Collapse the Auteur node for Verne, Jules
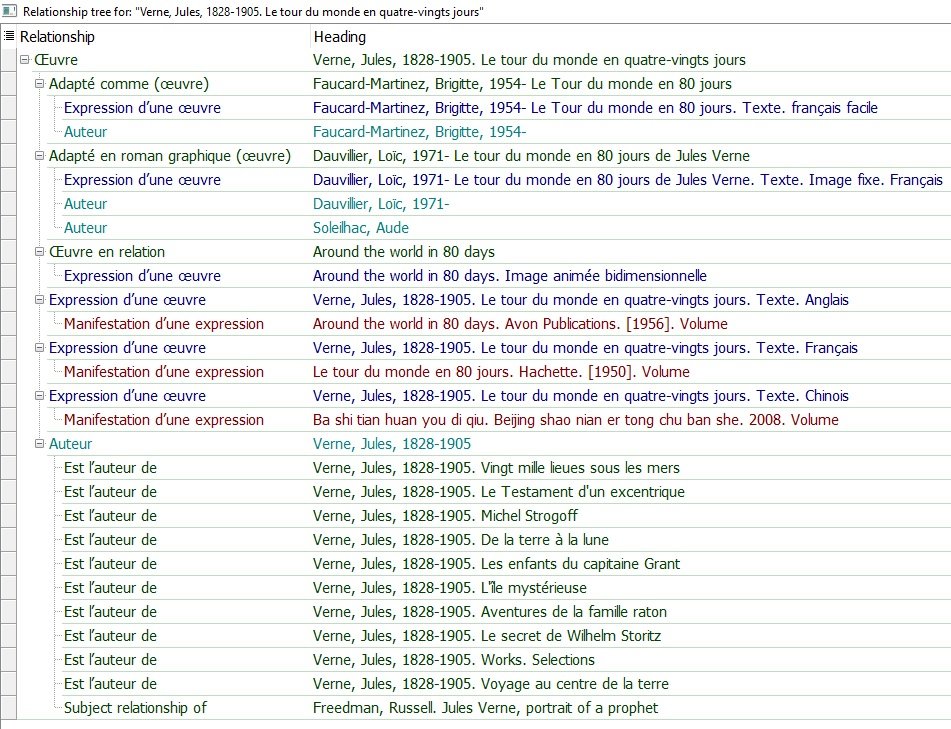The width and height of the screenshot is (951, 729). coord(39,444)
